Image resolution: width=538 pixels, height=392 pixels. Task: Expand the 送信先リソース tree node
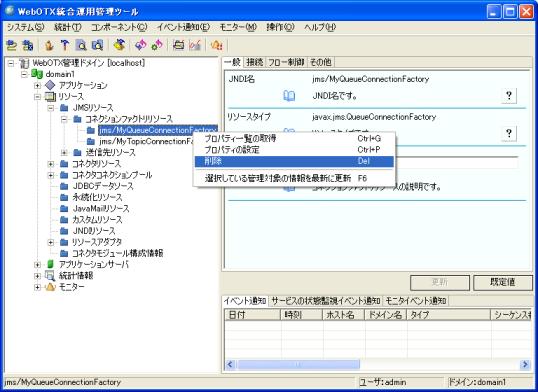64,152
